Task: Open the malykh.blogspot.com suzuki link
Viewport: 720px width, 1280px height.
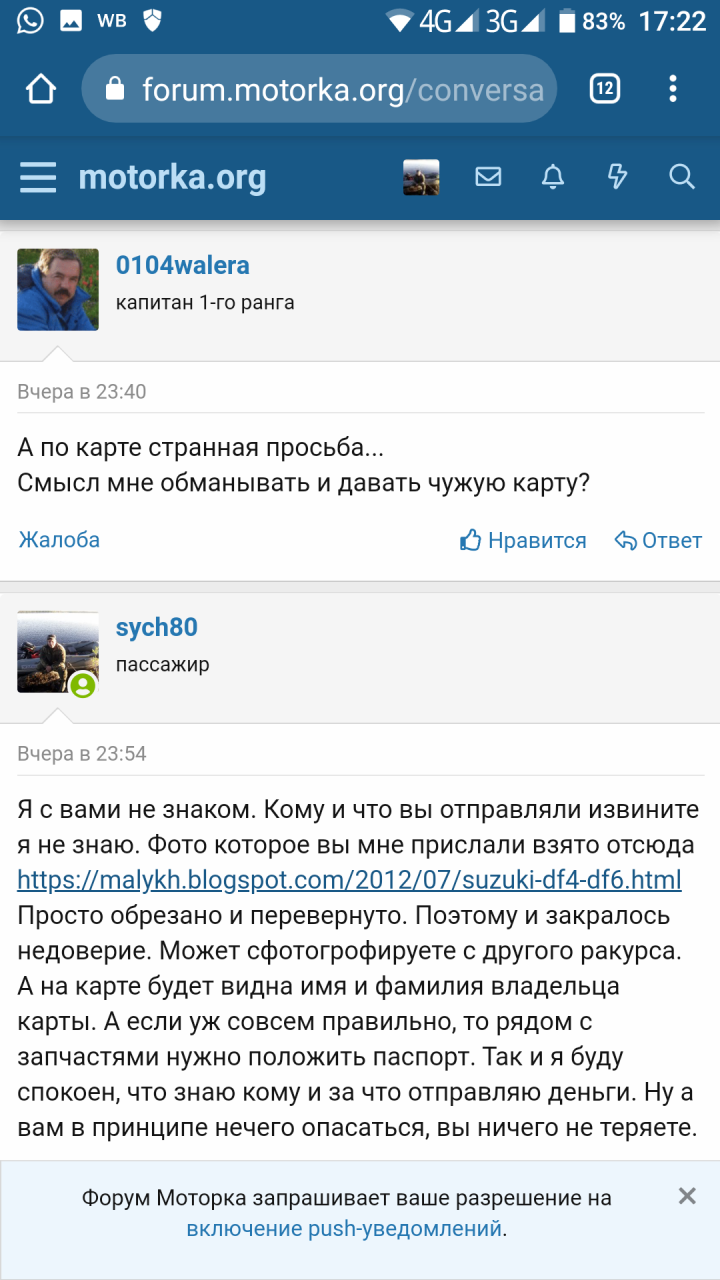Action: click(x=350, y=880)
